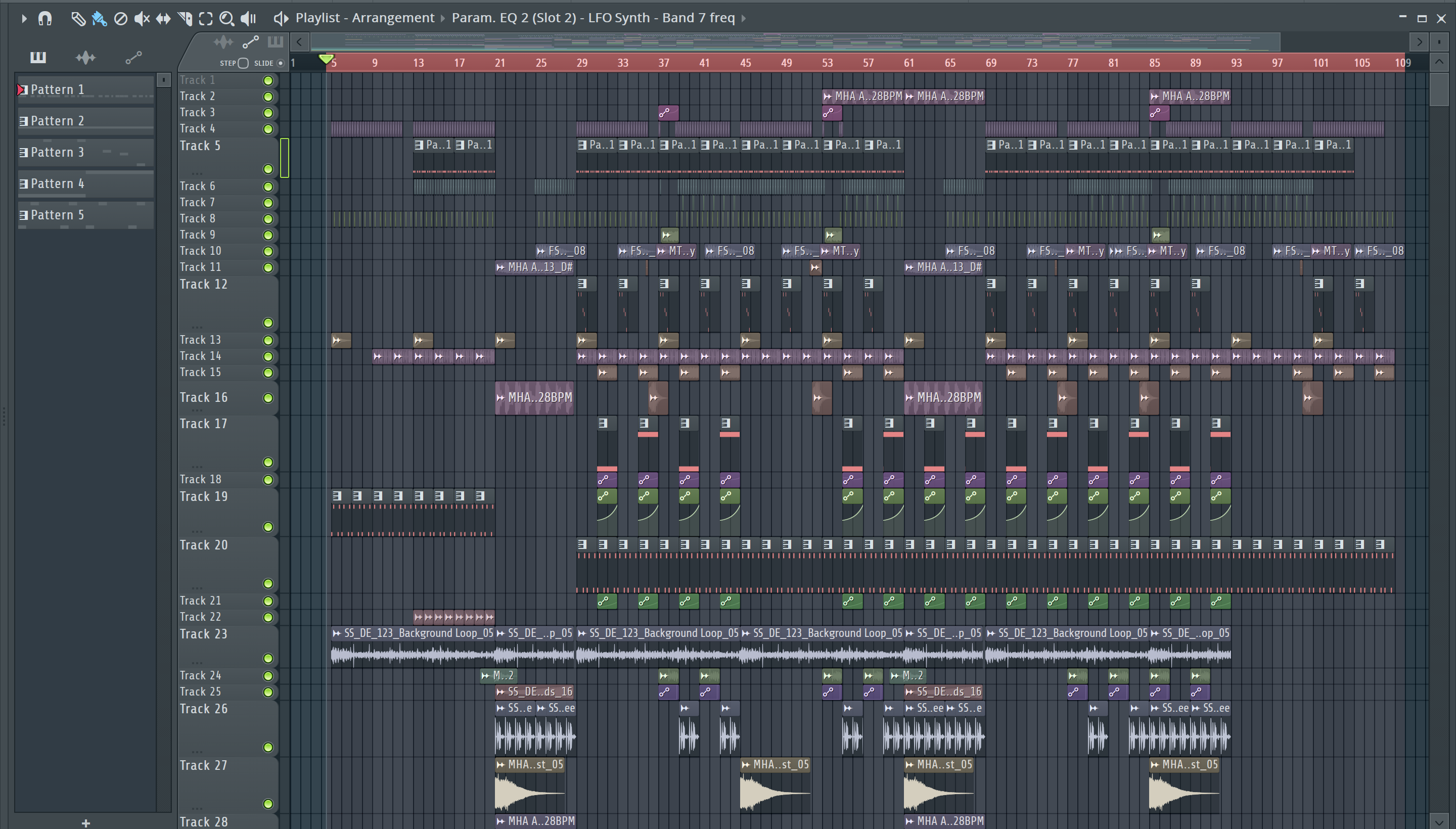The height and width of the screenshot is (829, 1456).
Task: Select the Slice tool
Action: click(x=185, y=19)
